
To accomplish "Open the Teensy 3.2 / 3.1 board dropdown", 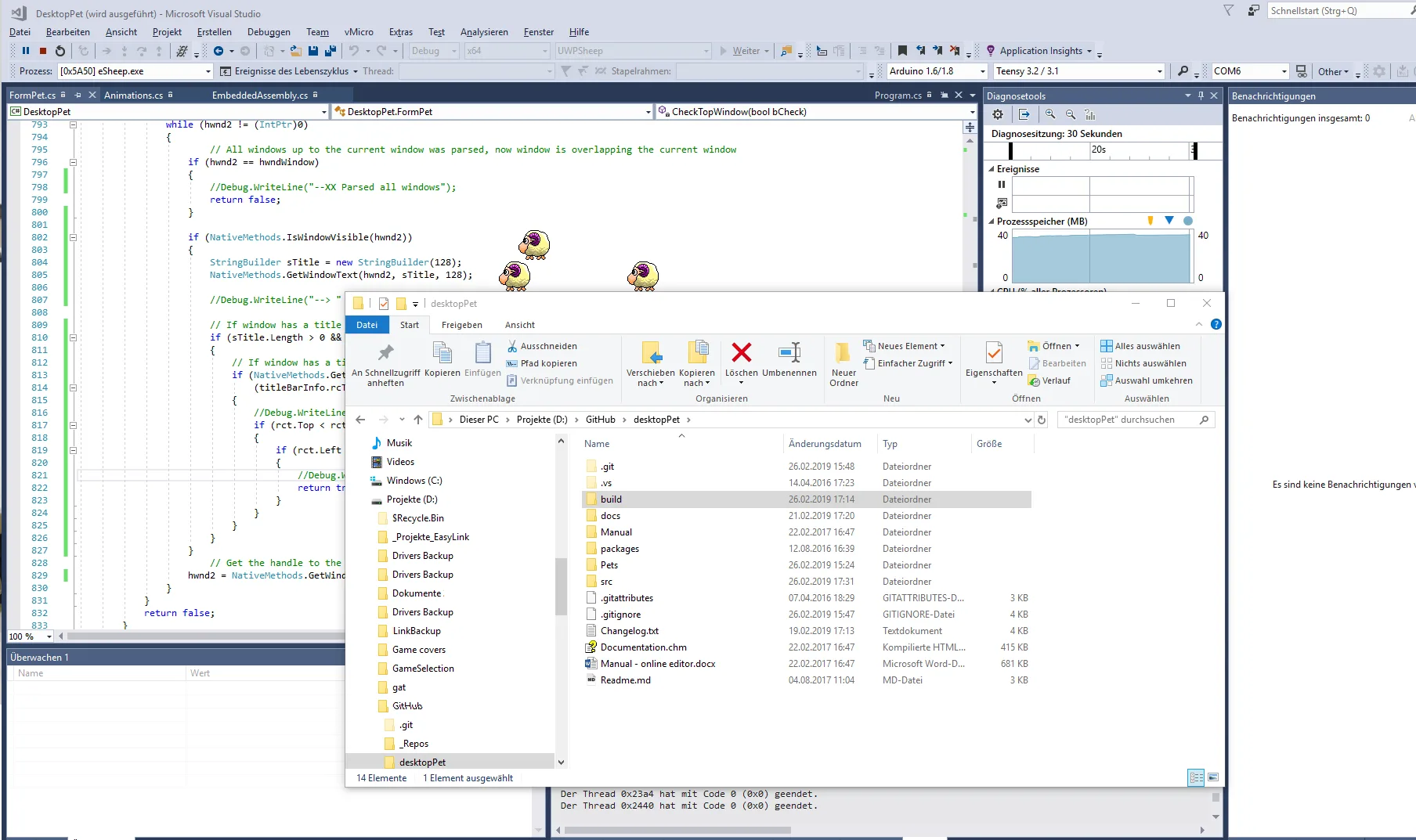I will (x=1160, y=71).
